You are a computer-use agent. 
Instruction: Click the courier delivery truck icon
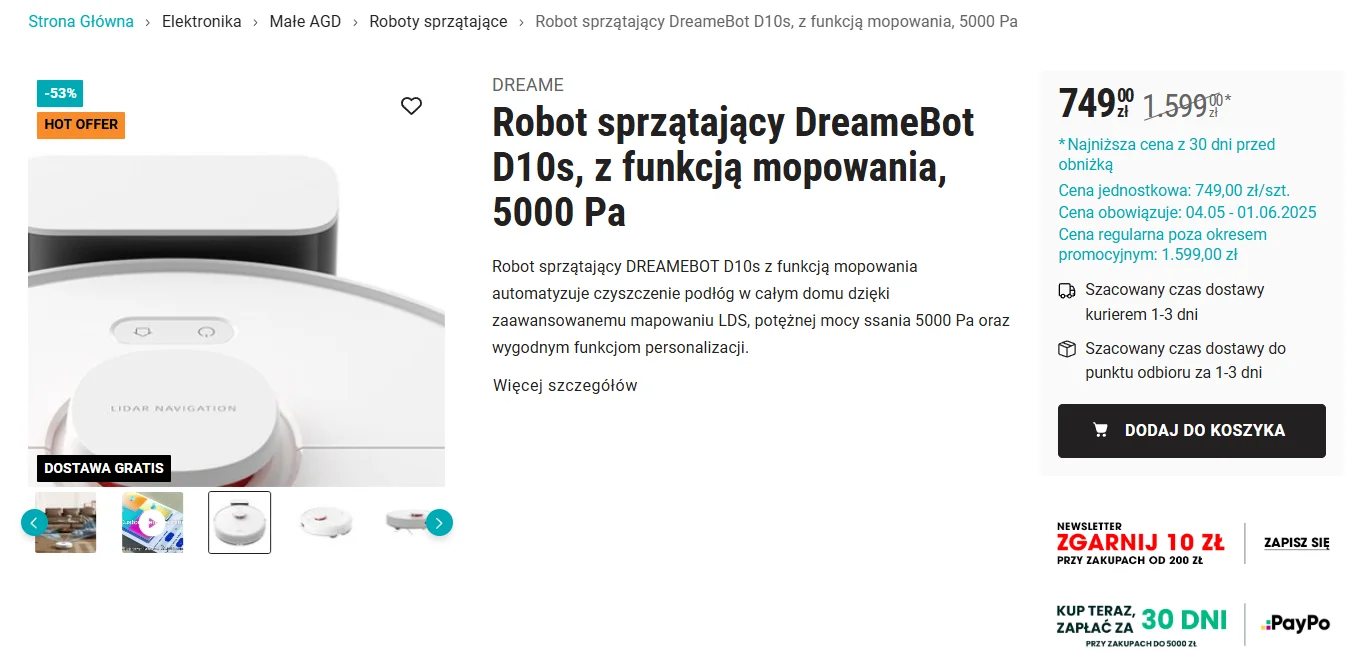pyautogui.click(x=1067, y=291)
